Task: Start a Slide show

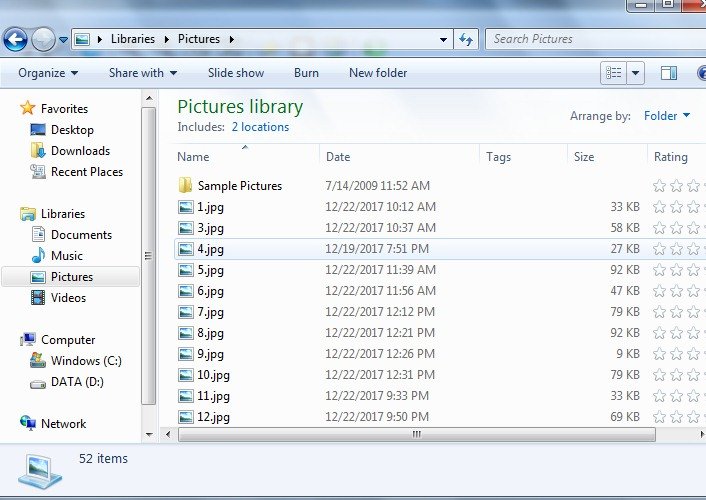Action: click(236, 73)
